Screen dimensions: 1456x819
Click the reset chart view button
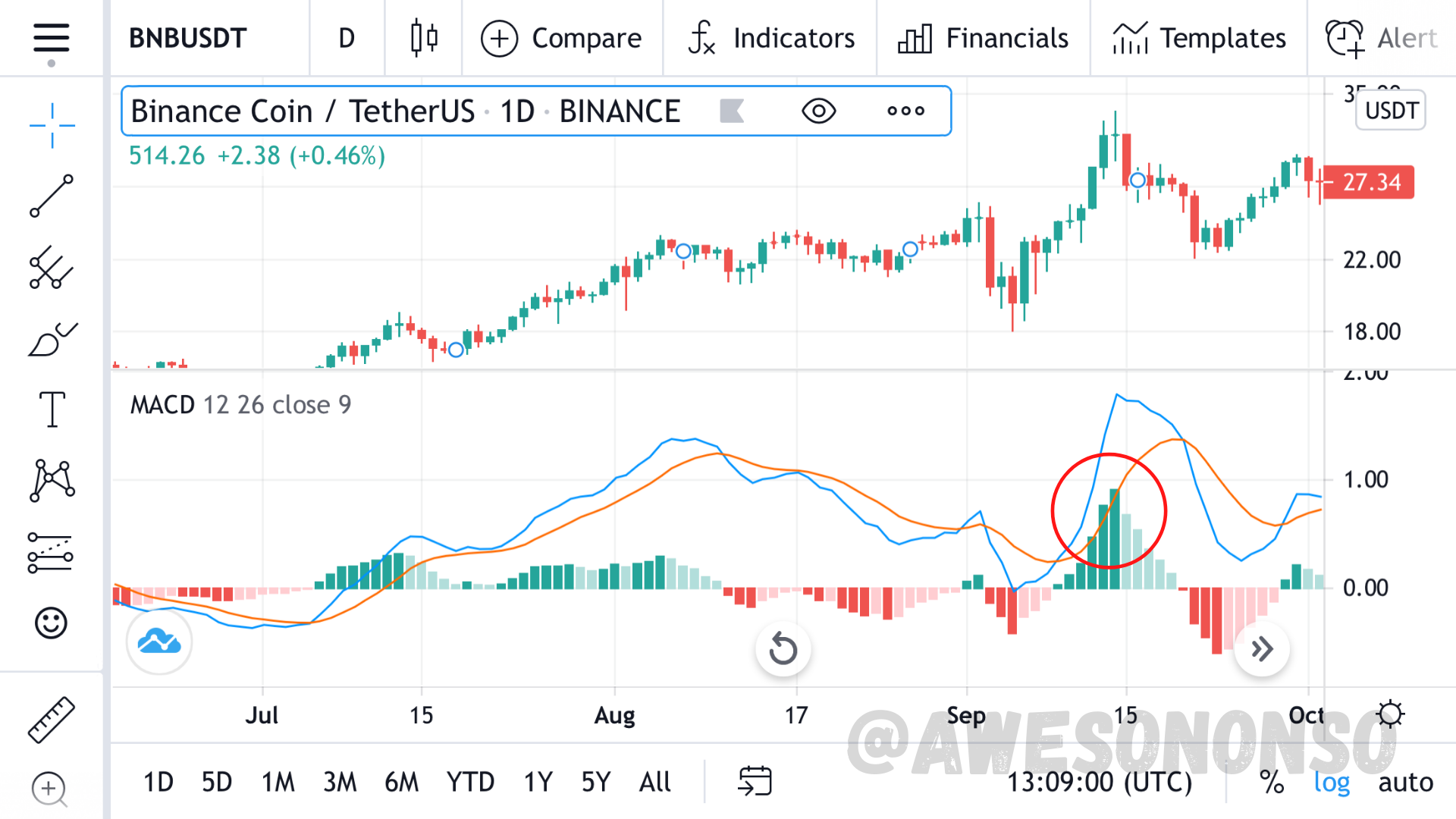783,649
